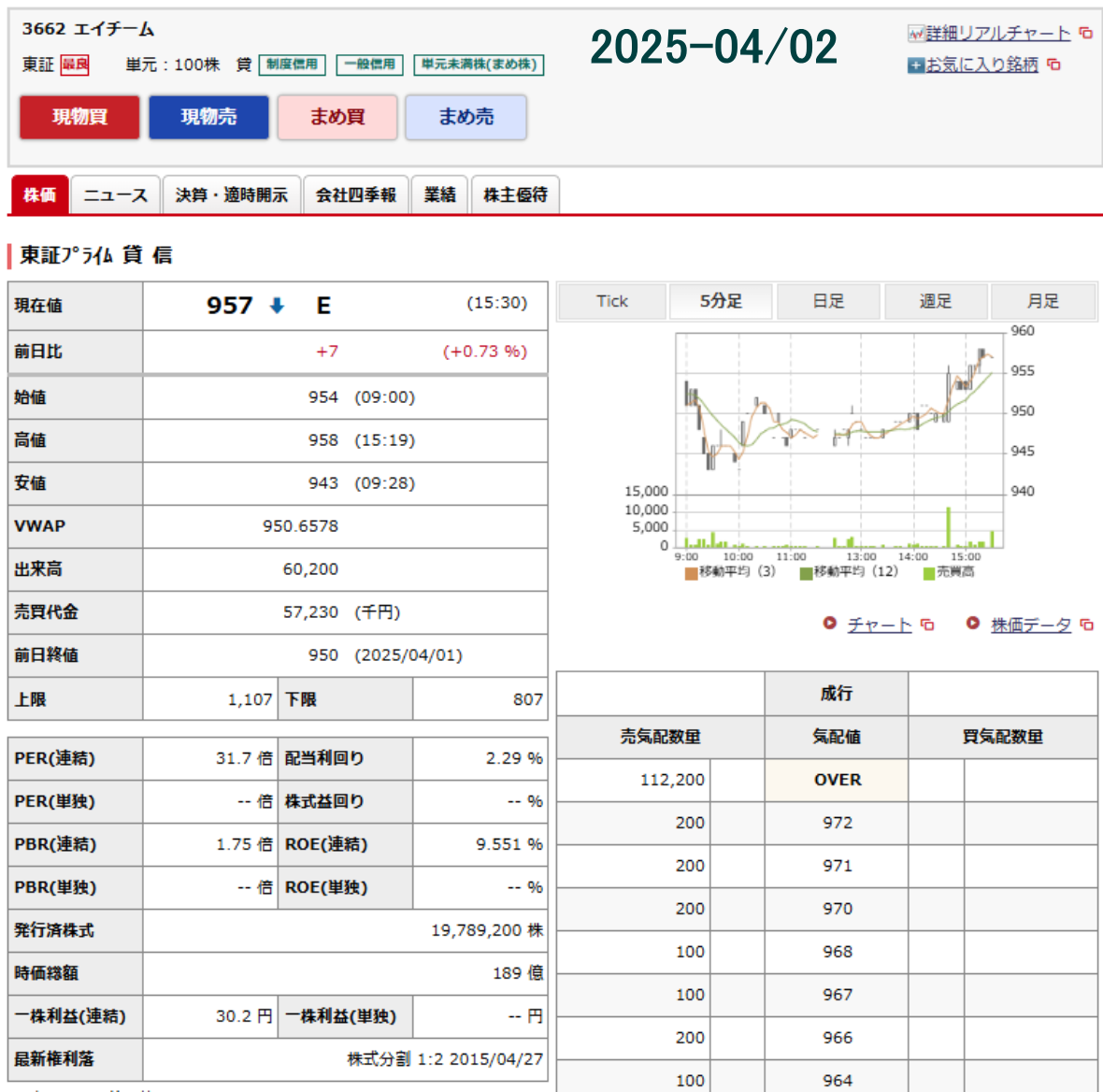Click the 970 price in the order book
The width and height of the screenshot is (1103, 1092).
837,909
